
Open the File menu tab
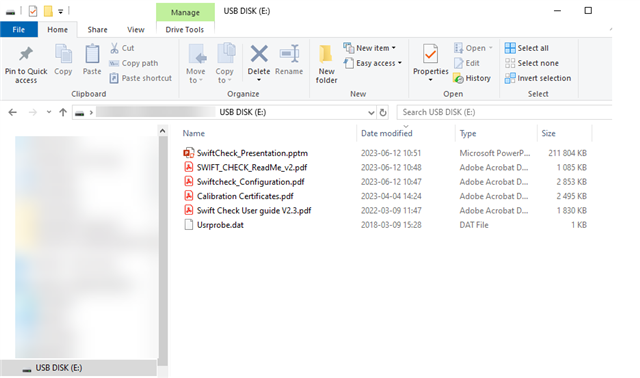point(19,29)
